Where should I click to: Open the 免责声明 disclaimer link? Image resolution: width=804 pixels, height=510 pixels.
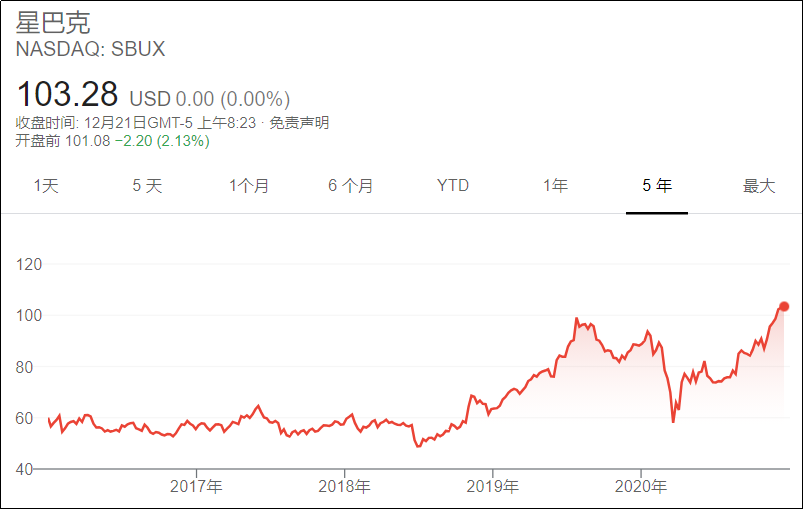(299, 123)
